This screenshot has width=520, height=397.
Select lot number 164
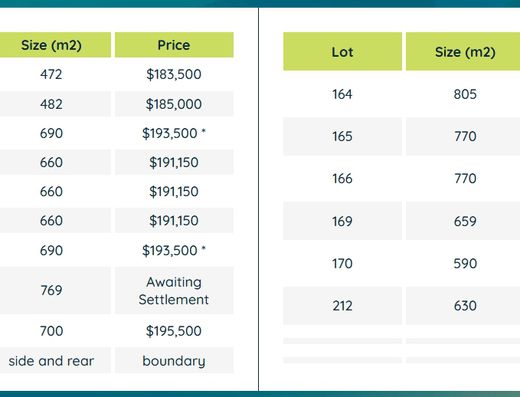point(342,94)
